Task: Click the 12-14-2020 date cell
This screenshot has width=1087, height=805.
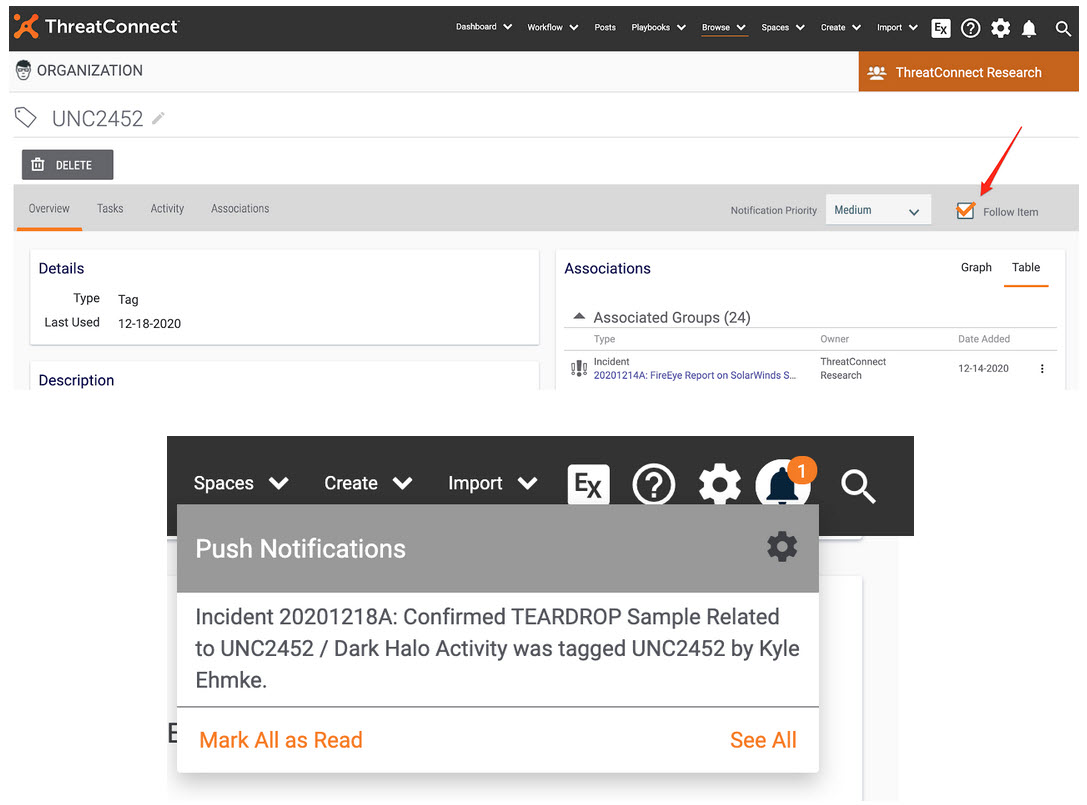Action: click(x=983, y=368)
